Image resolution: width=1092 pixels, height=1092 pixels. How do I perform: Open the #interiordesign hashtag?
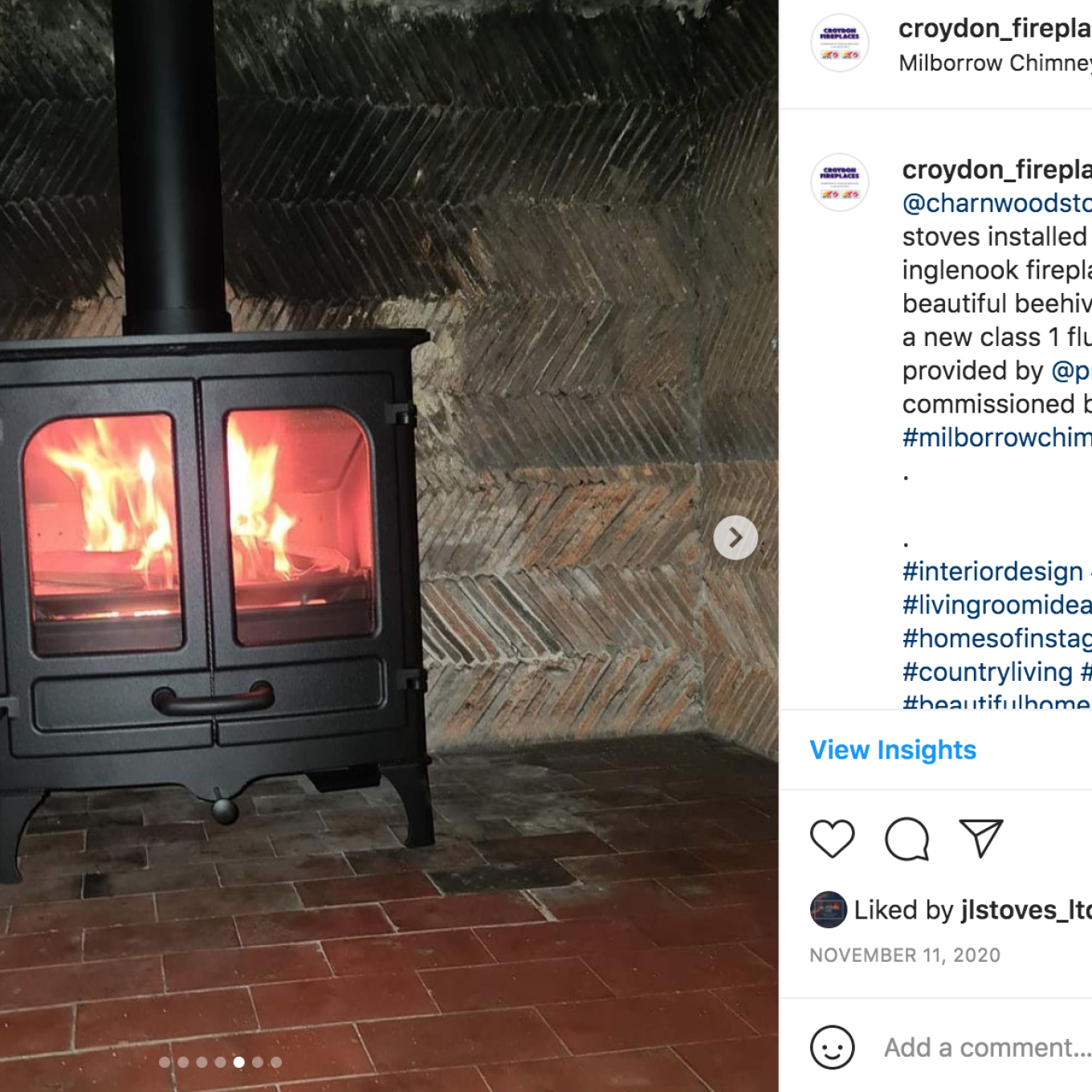pyautogui.click(x=992, y=572)
